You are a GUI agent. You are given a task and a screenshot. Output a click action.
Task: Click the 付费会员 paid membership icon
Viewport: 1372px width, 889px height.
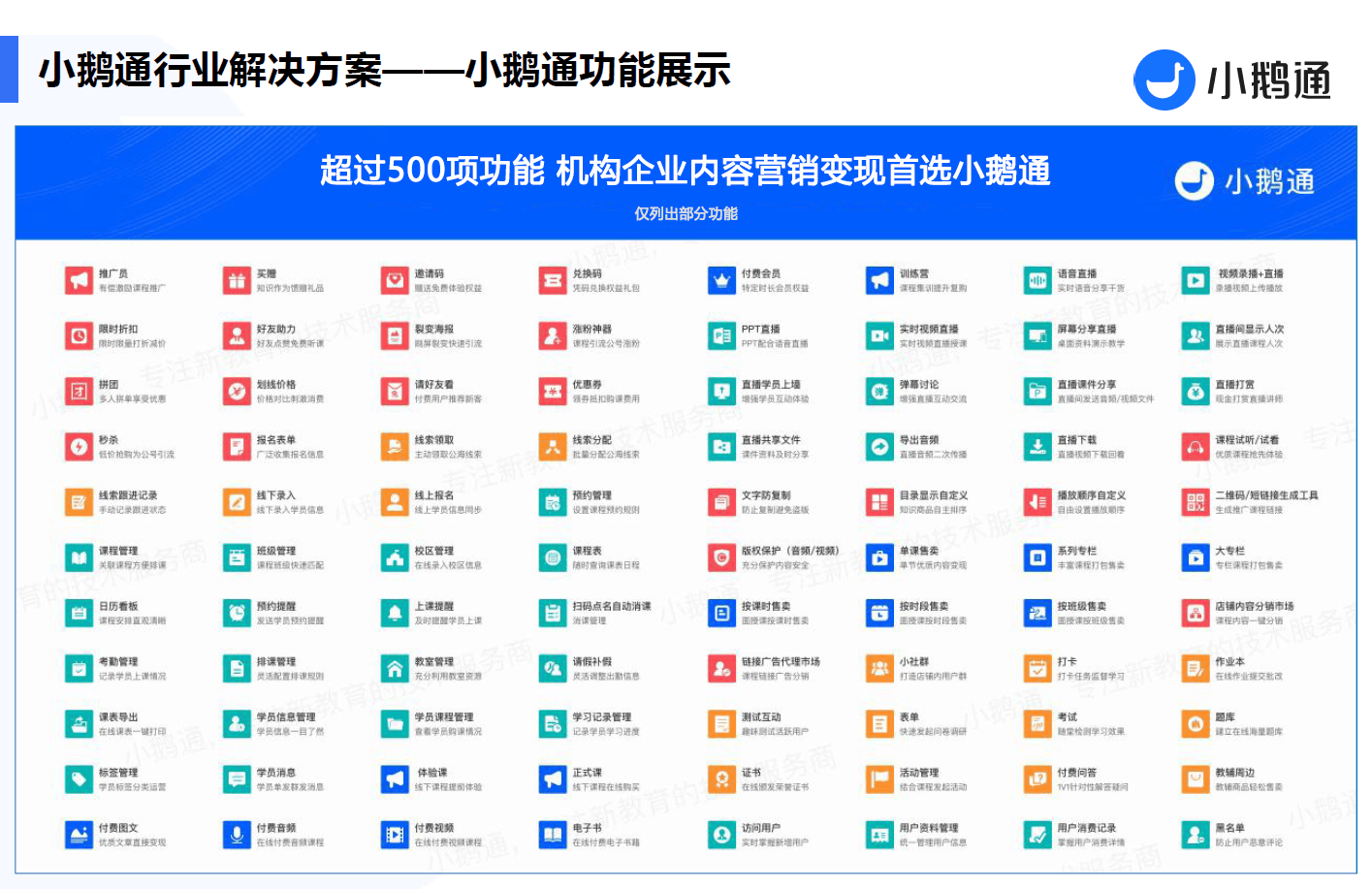(721, 279)
